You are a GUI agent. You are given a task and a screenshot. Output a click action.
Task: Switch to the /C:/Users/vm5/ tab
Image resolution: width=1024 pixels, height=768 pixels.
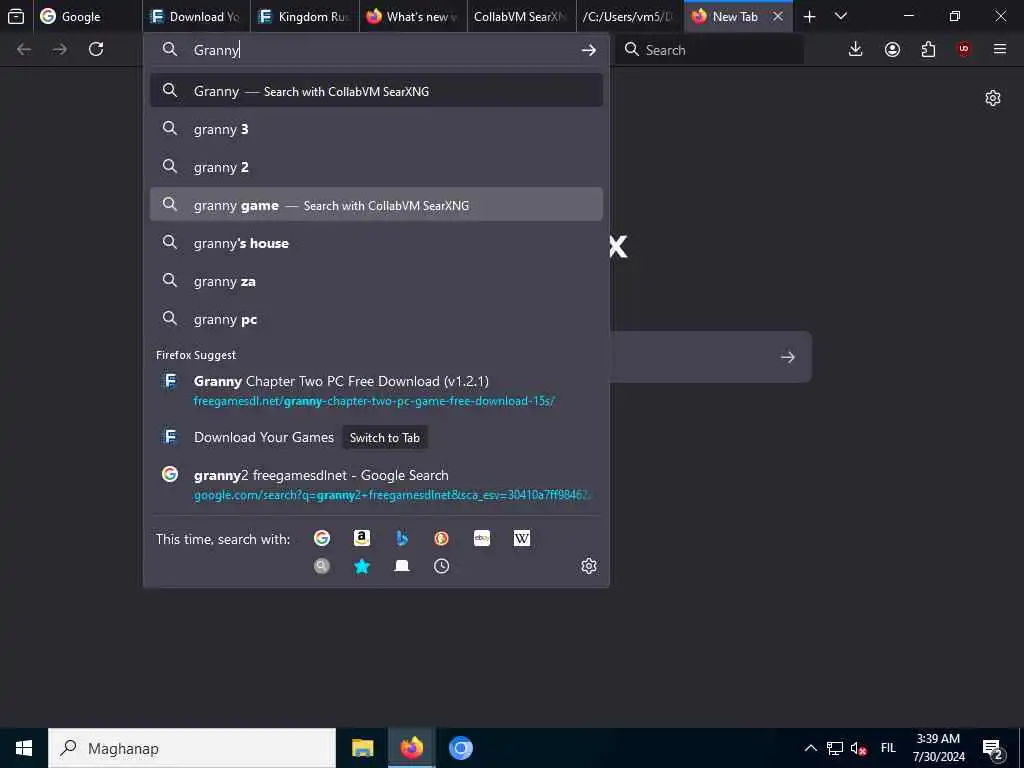[x=630, y=16]
